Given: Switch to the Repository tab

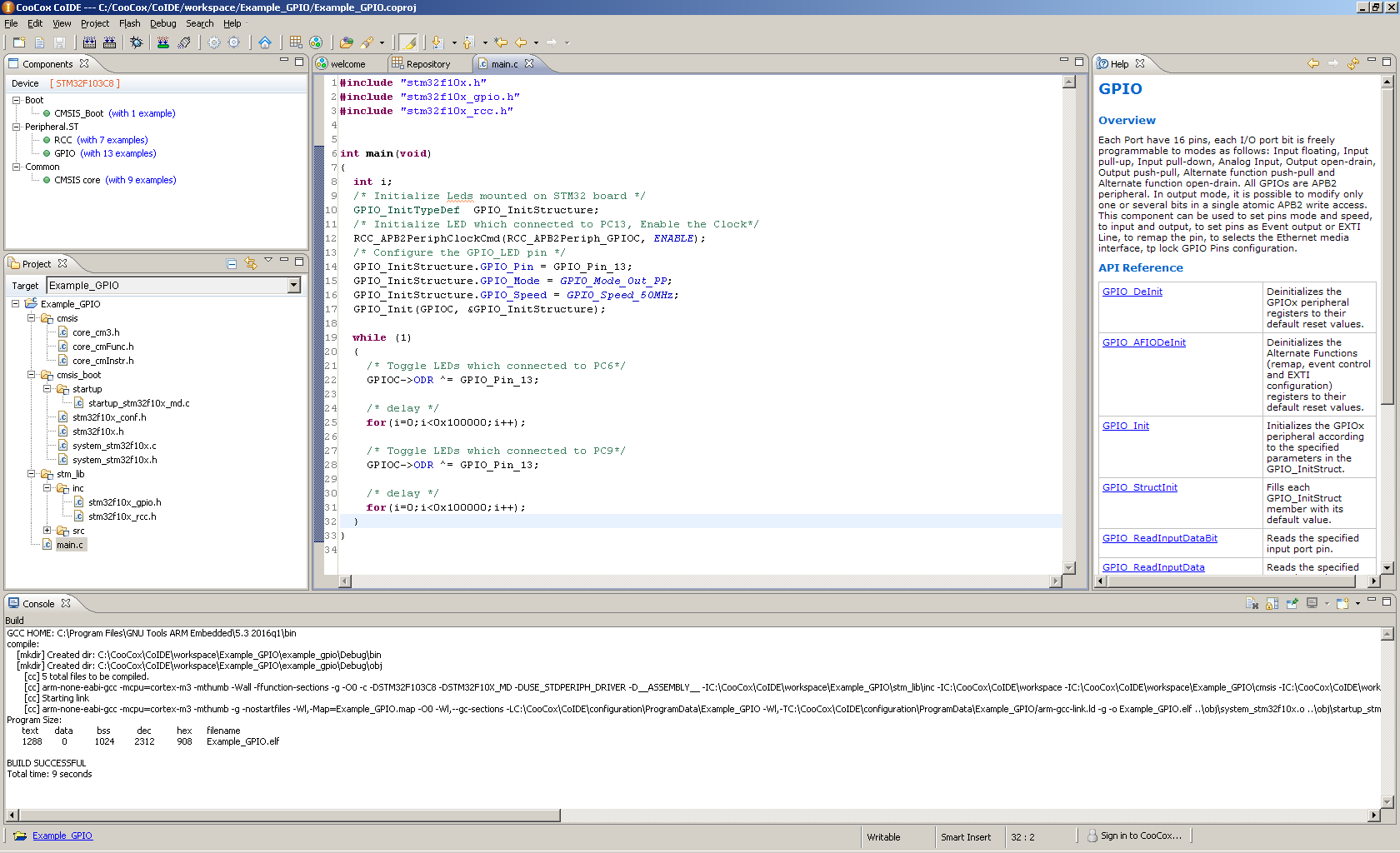Looking at the screenshot, I should point(427,64).
